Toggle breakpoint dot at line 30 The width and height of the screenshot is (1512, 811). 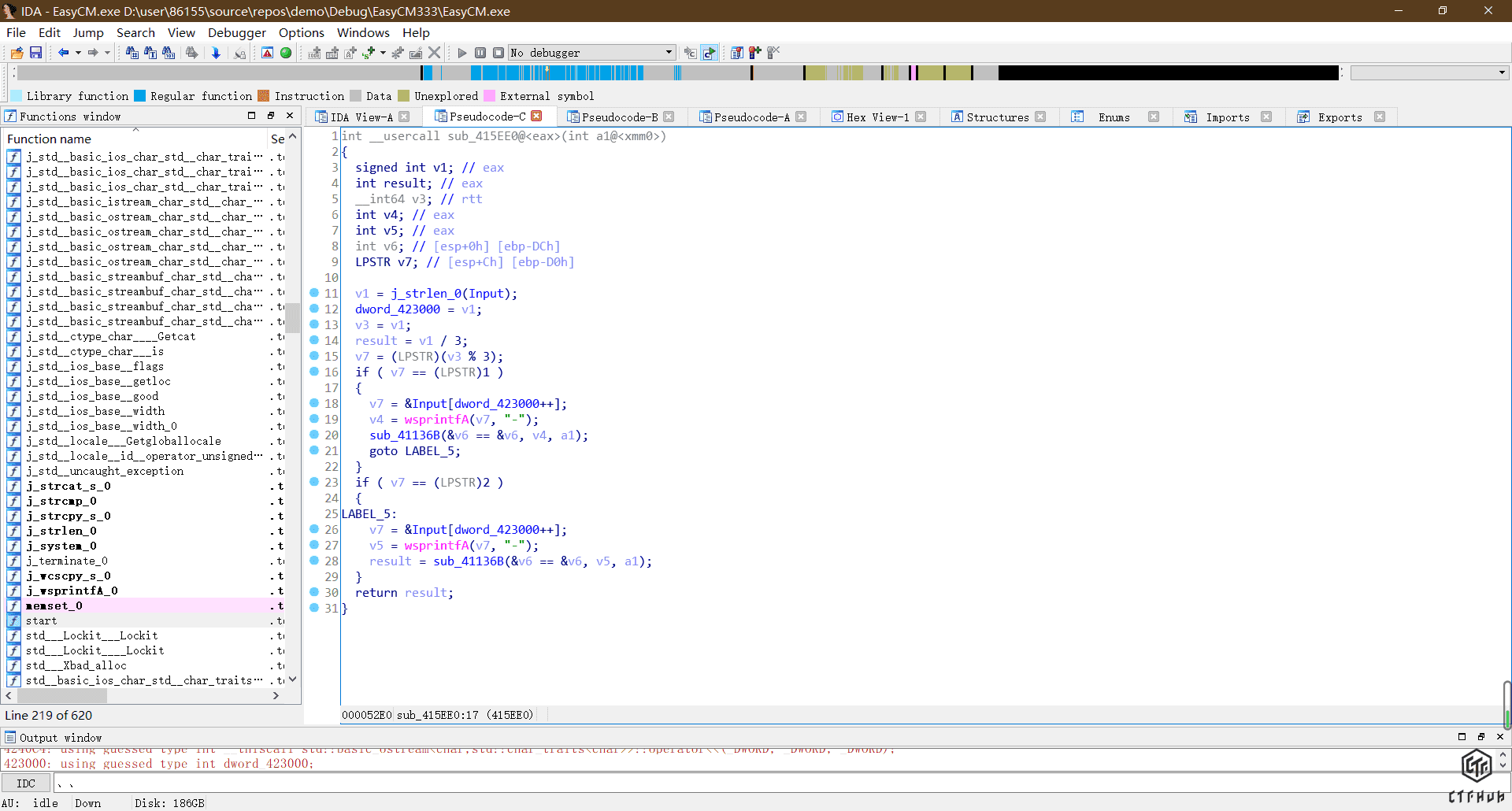coord(314,592)
